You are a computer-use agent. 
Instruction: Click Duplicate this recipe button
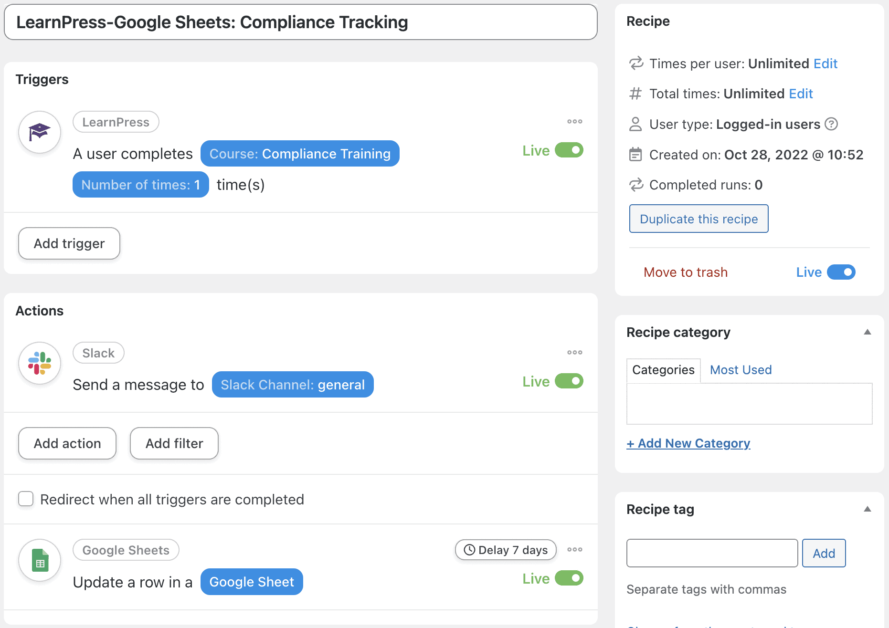pos(698,219)
